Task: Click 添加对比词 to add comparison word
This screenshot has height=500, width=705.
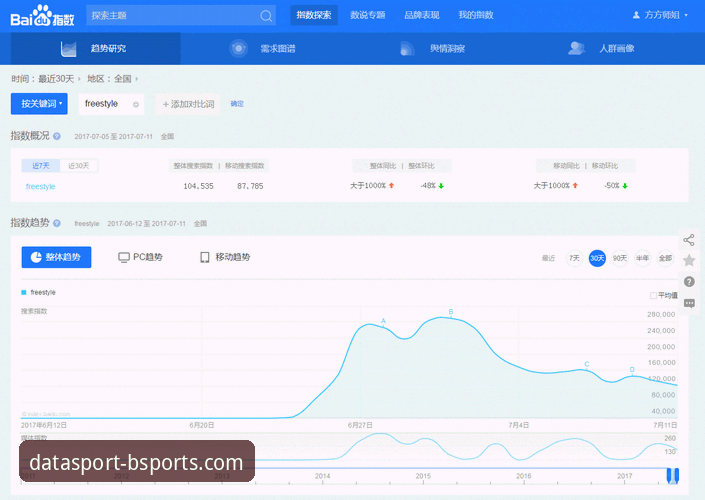Action: (x=188, y=104)
